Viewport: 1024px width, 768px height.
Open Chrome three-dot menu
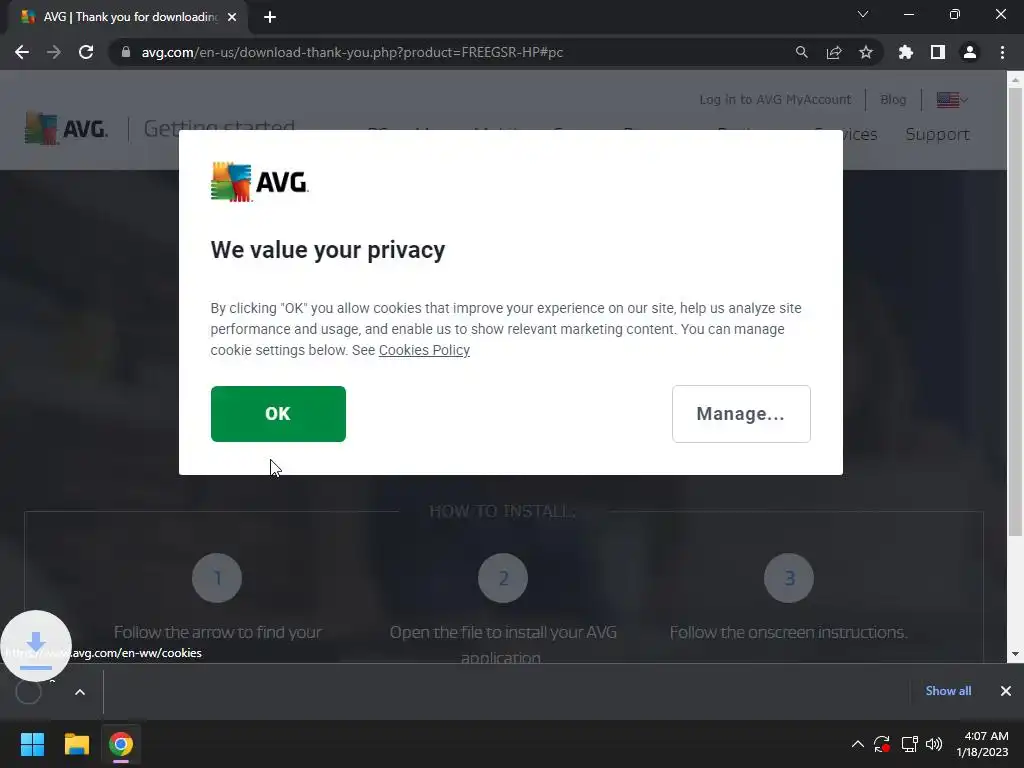click(x=1002, y=52)
